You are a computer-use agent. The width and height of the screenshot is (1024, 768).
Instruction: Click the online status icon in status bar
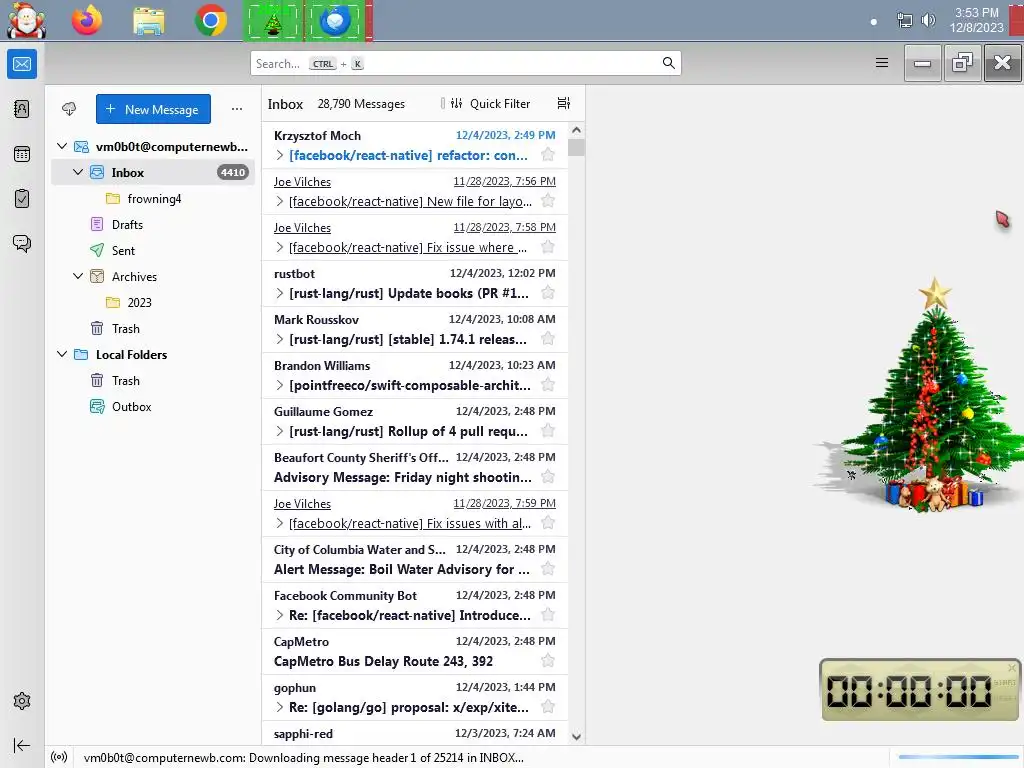click(x=59, y=758)
